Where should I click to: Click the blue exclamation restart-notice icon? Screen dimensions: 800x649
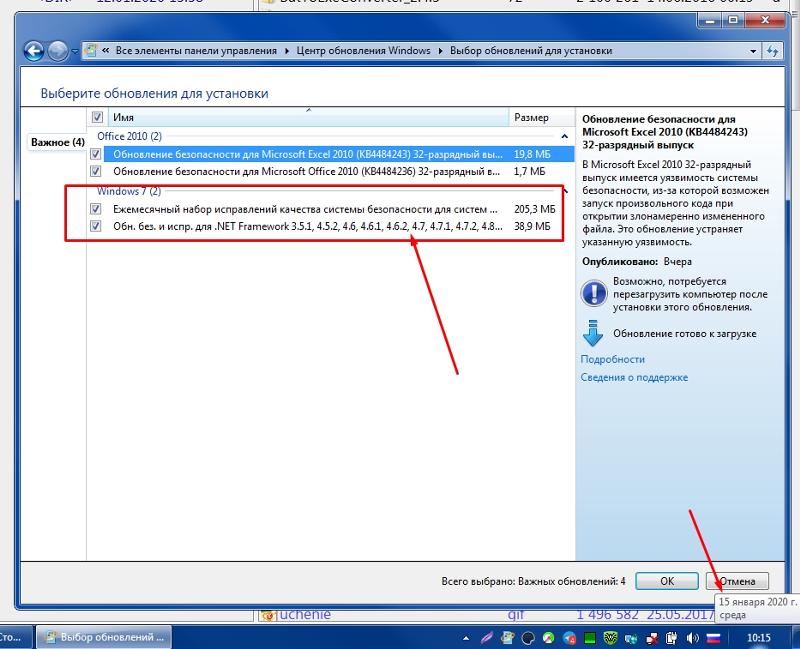click(593, 293)
